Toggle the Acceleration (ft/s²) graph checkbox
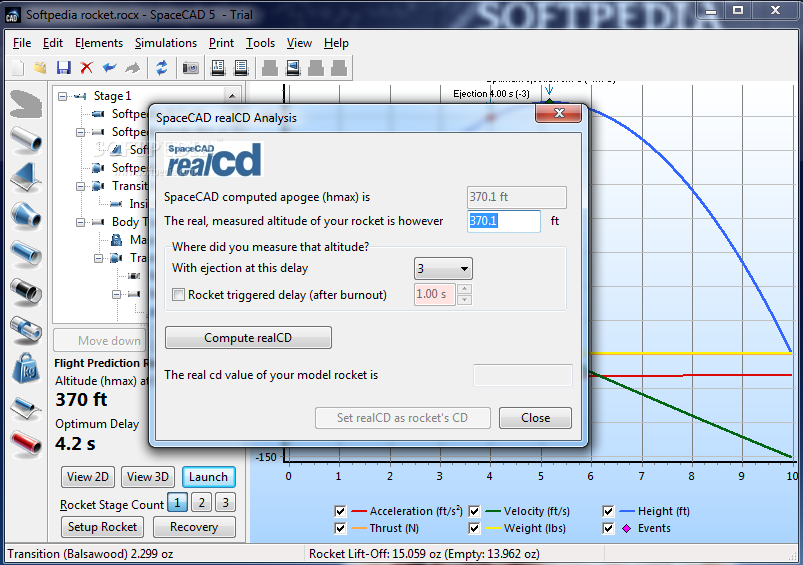This screenshot has width=803, height=565. pyautogui.click(x=340, y=511)
